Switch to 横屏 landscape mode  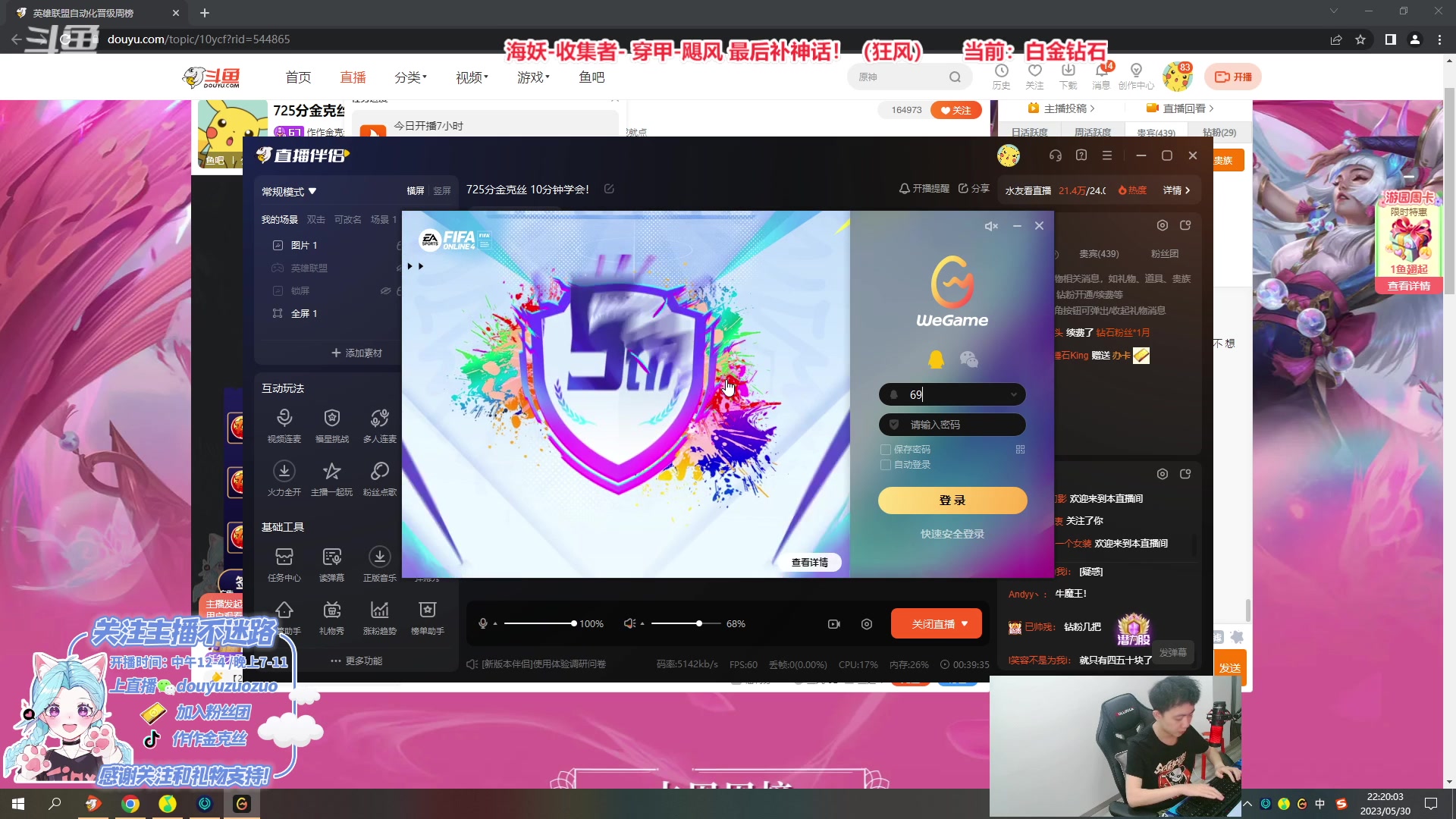click(416, 191)
